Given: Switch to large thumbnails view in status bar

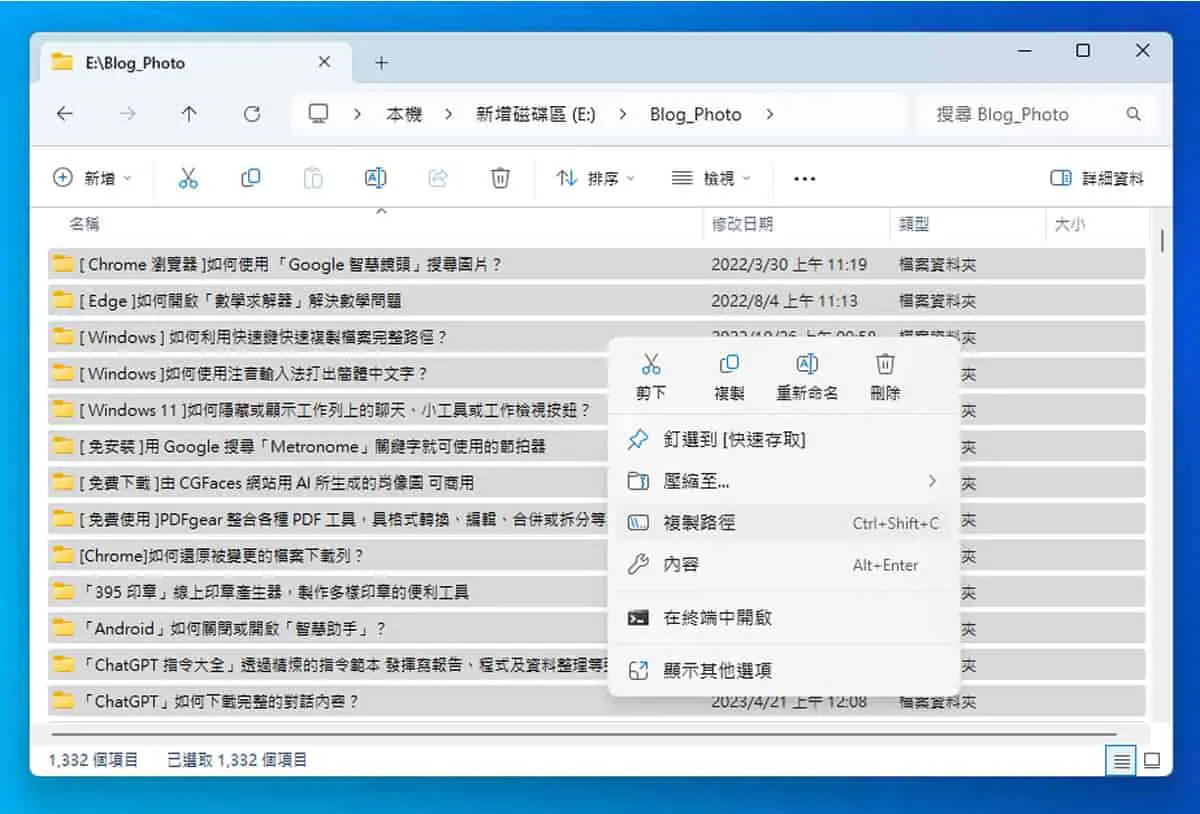Looking at the screenshot, I should [x=1152, y=761].
